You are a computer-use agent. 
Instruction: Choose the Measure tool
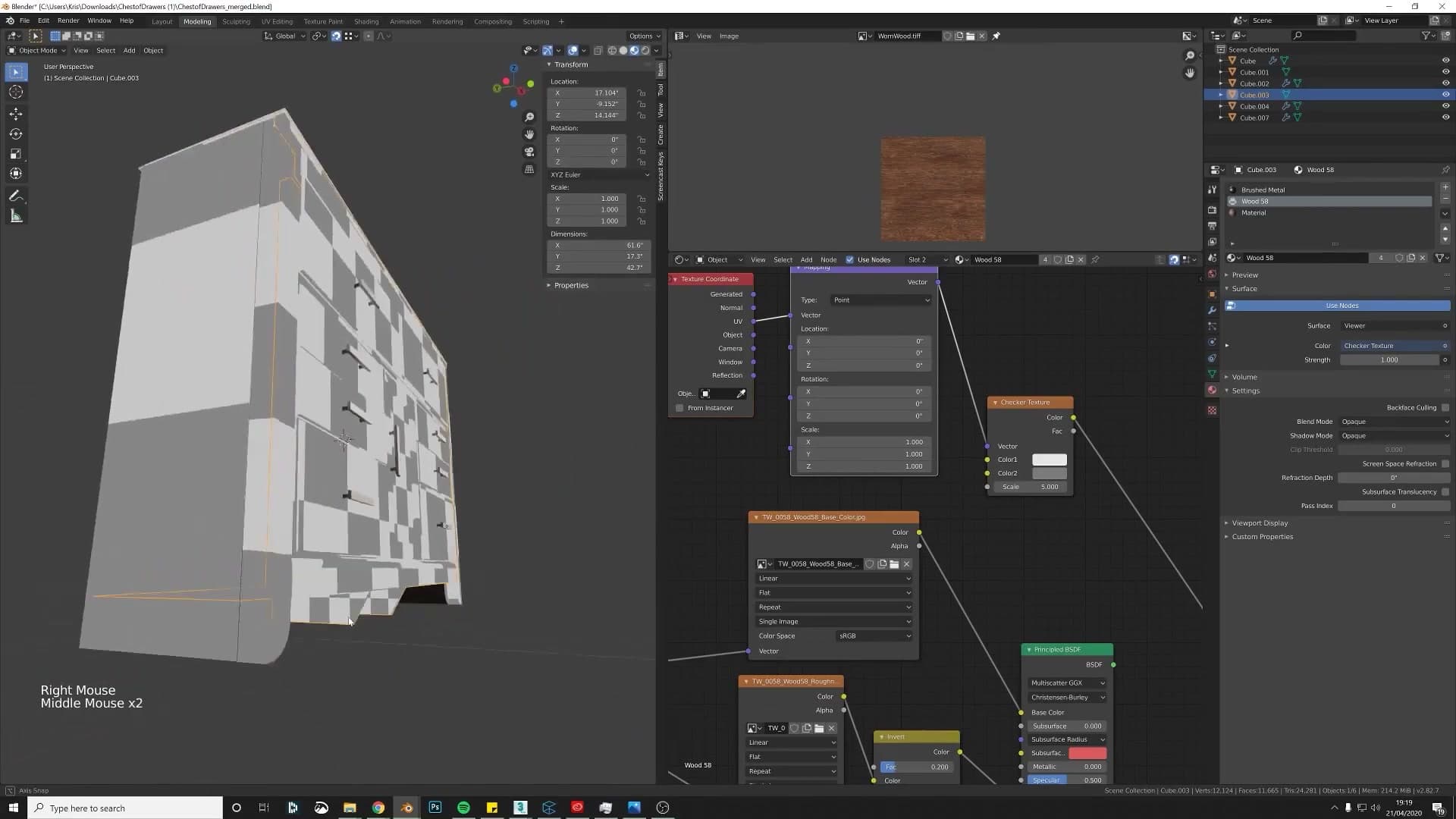(16, 217)
